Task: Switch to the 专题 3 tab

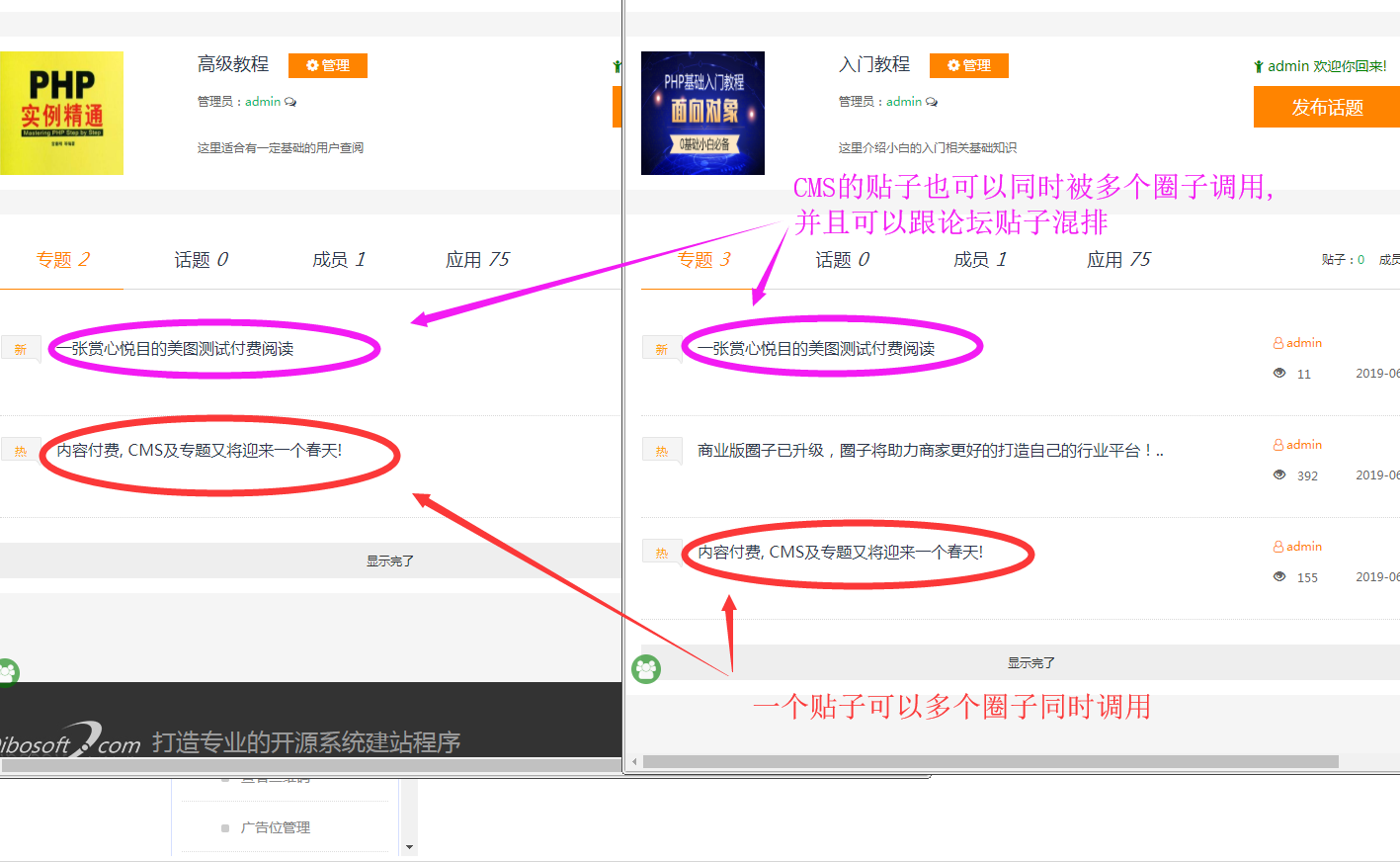Action: [703, 260]
